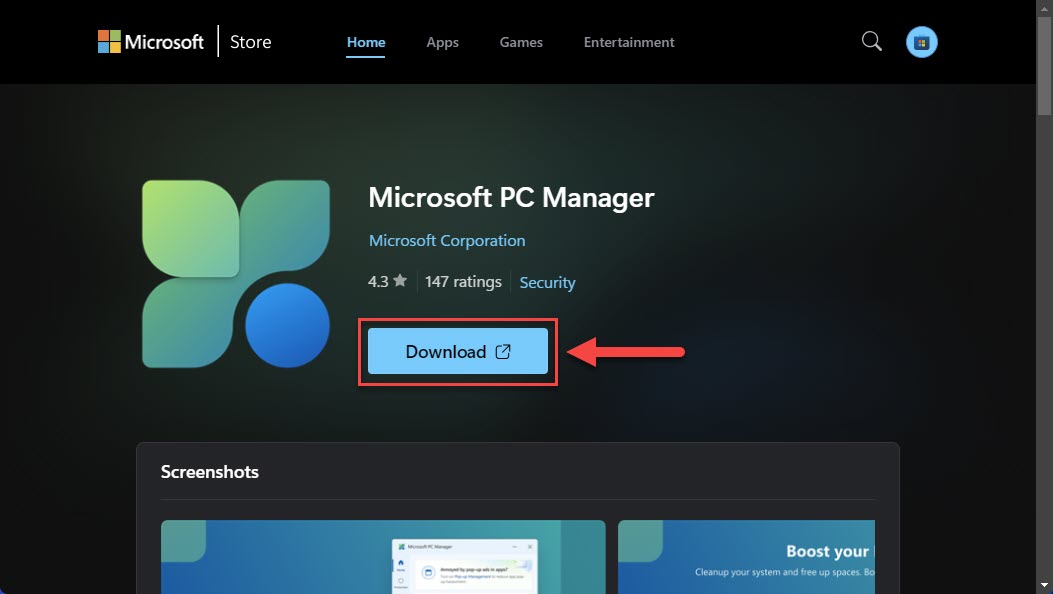Click the Screenshots section heading
1053x594 pixels.
pos(210,472)
